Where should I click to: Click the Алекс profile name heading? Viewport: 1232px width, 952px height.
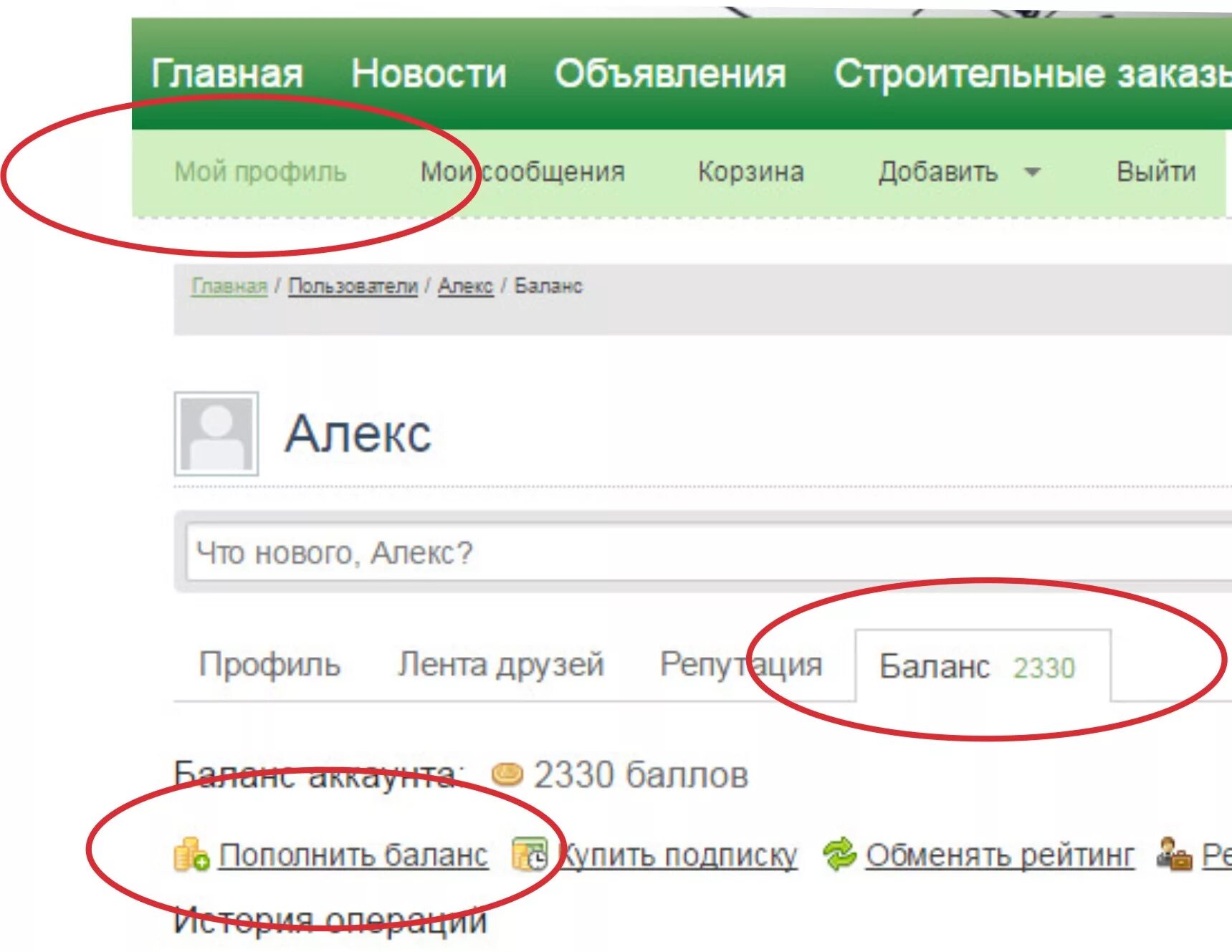(358, 433)
